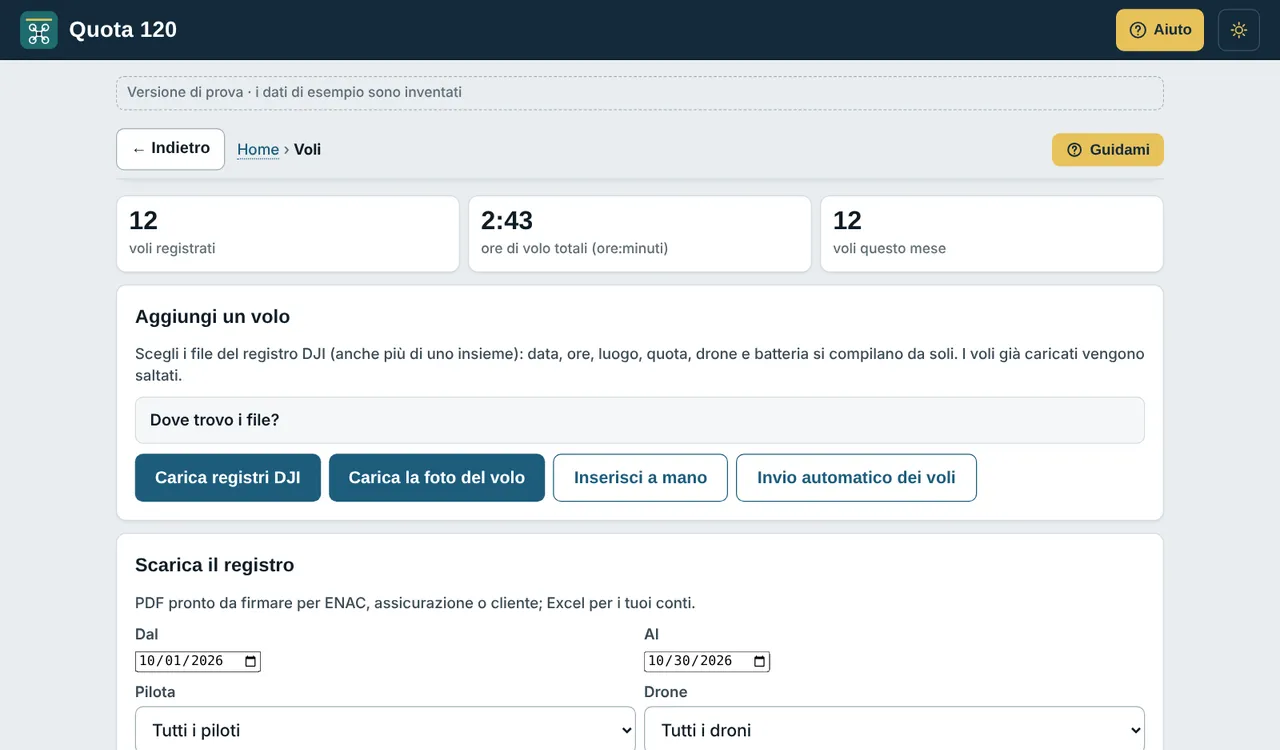Screen dimensions: 1280x750
Task: Go back with the Indietro button
Action: pyautogui.click(x=170, y=149)
